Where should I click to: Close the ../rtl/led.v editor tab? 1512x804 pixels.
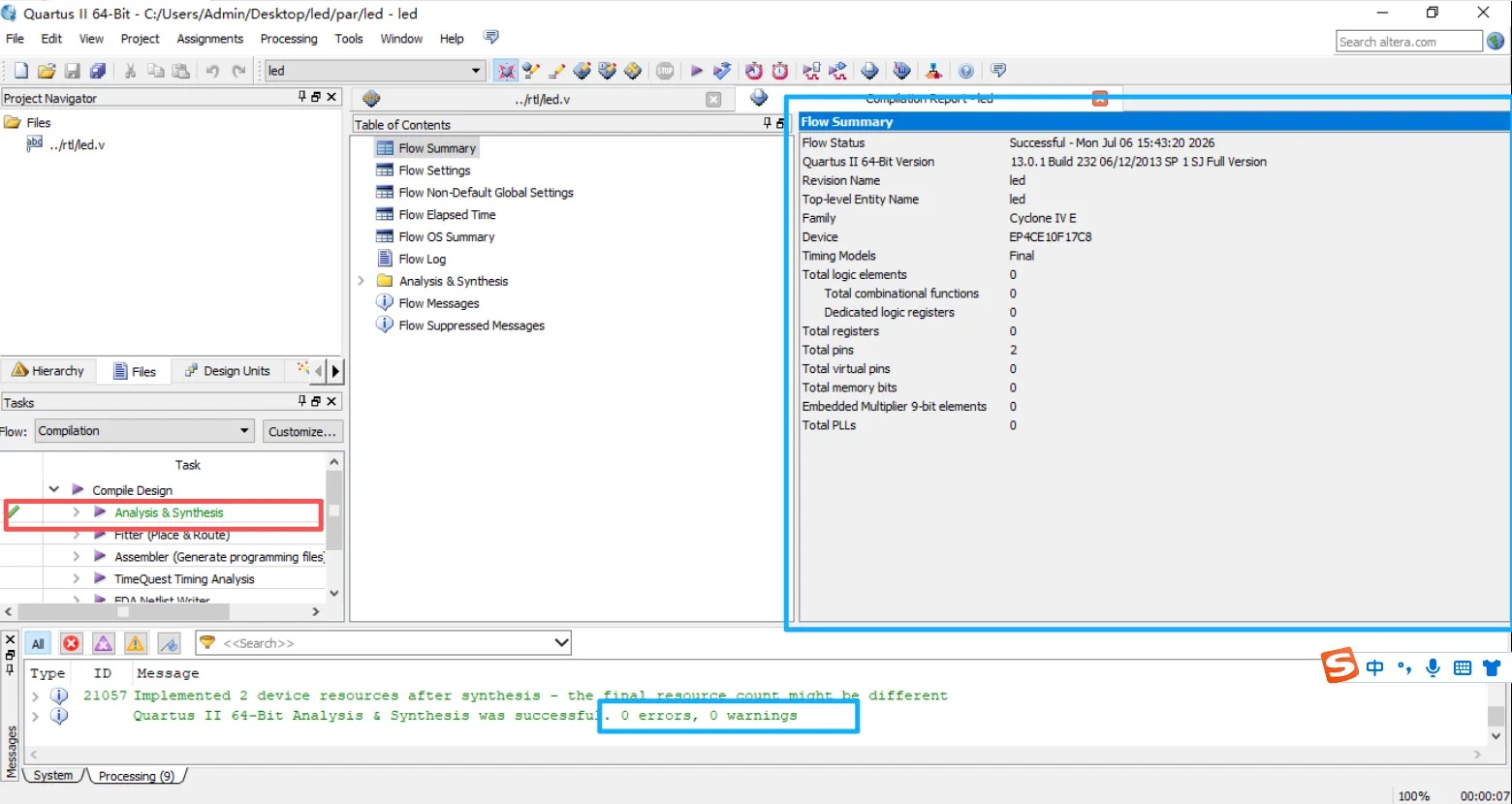coord(713,99)
